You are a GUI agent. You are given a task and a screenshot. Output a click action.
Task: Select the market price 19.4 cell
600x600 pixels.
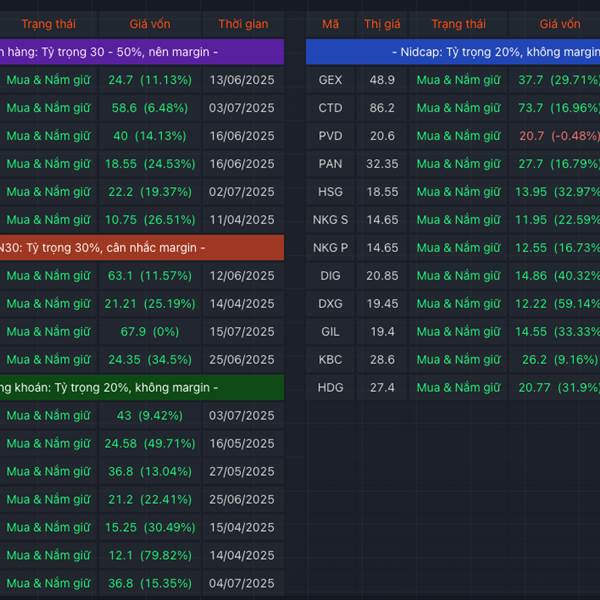(x=382, y=331)
